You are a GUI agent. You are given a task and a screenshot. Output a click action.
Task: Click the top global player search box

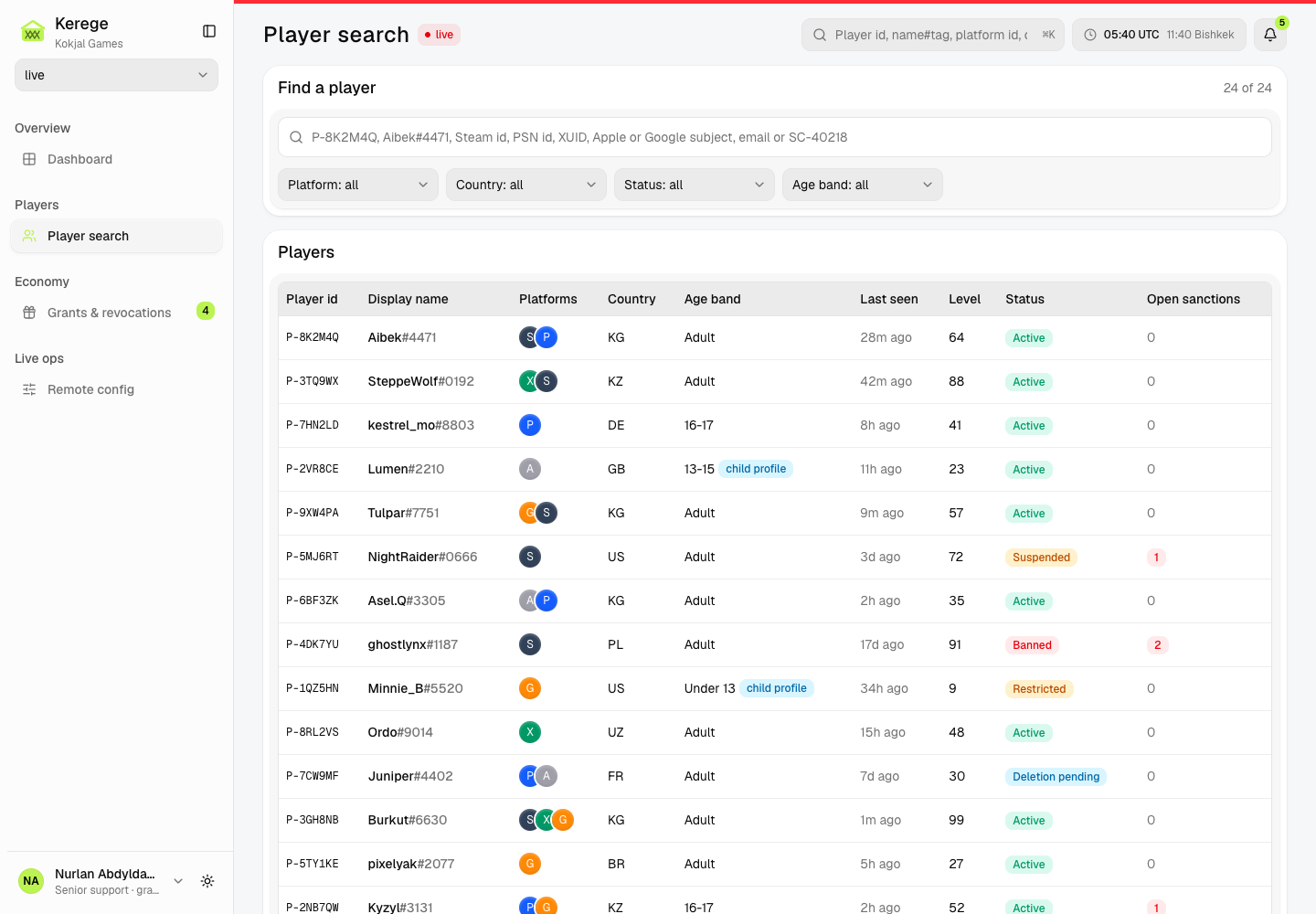coord(933,35)
